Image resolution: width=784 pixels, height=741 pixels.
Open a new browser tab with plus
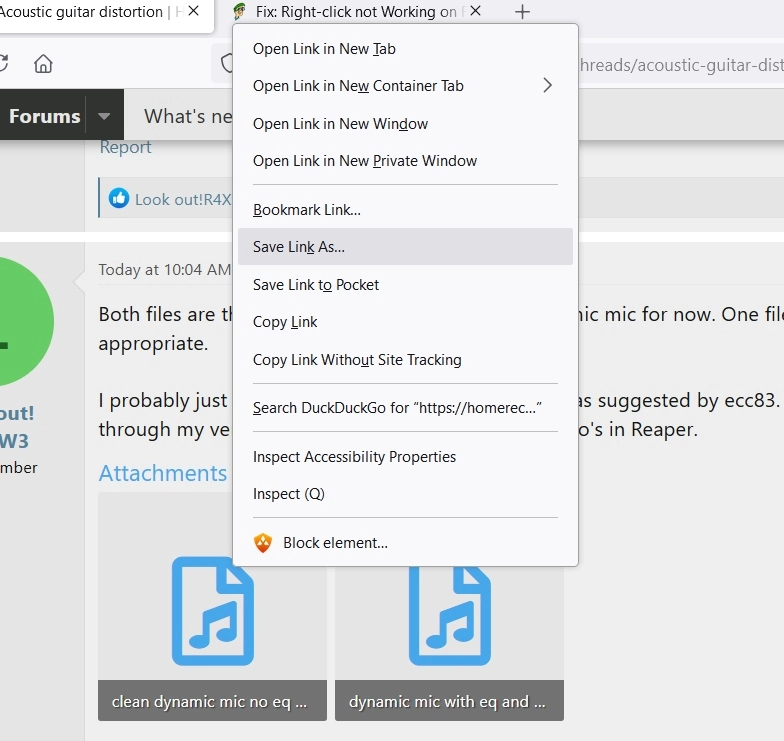click(522, 12)
